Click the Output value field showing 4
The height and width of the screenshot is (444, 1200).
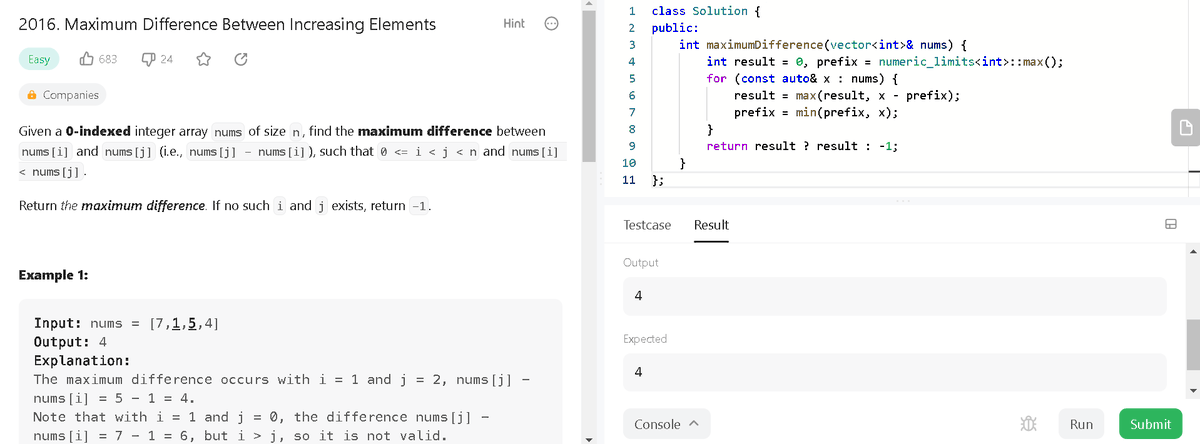point(894,296)
